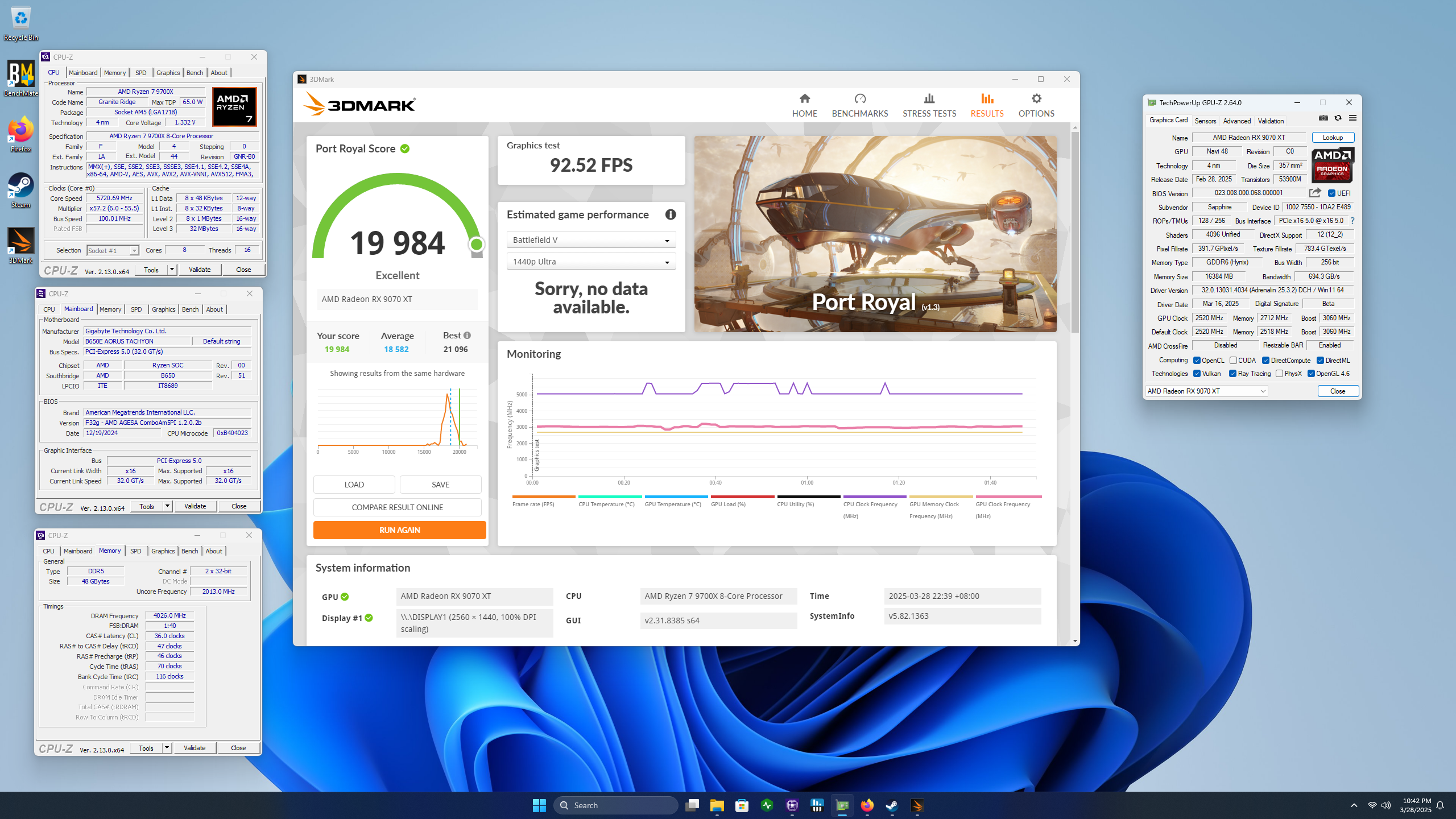
Task: Click RUN AGAIN orange button
Action: pyautogui.click(x=399, y=530)
